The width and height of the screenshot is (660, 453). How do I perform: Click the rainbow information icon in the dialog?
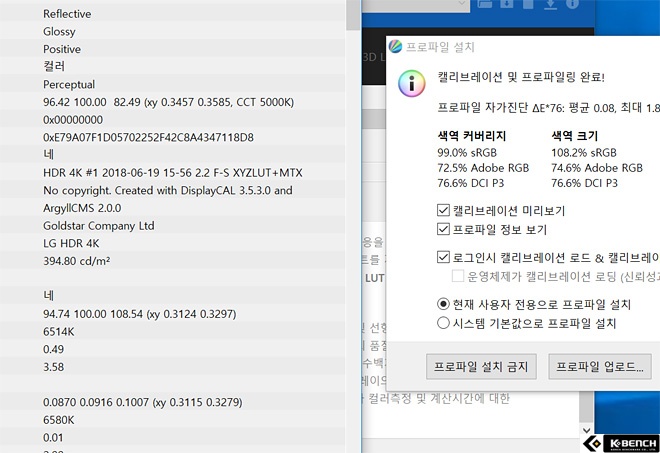[412, 83]
